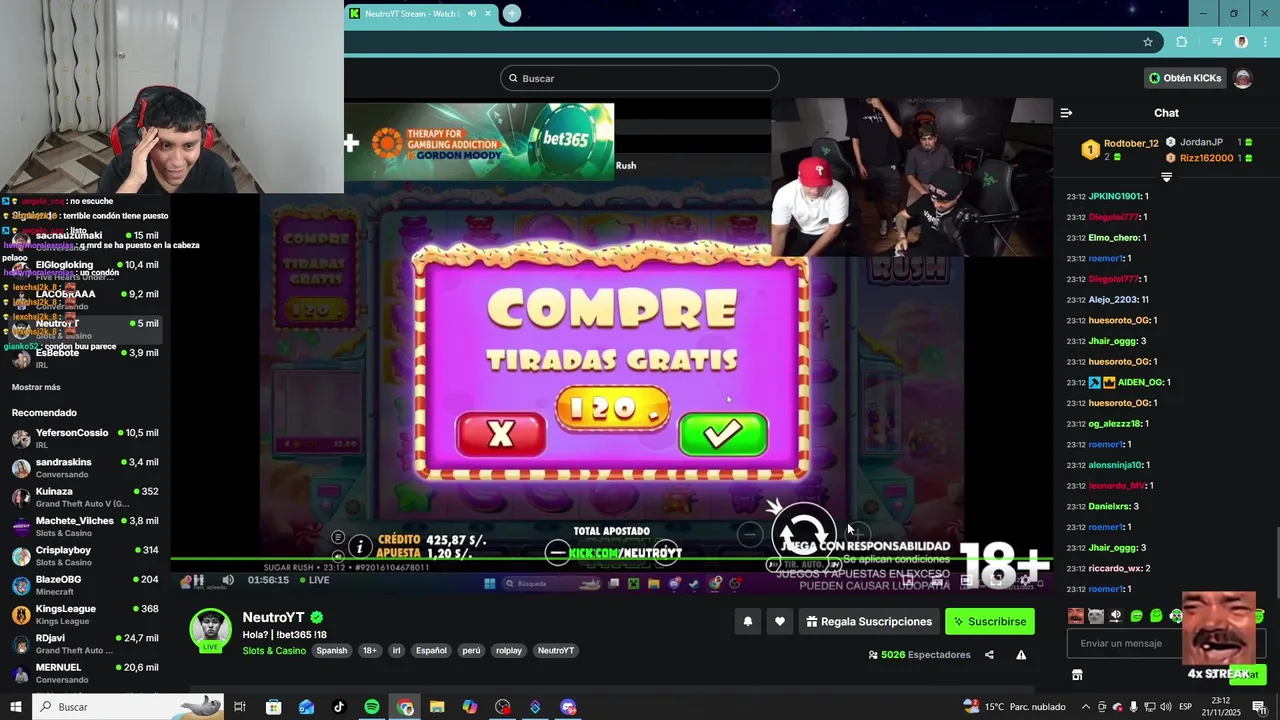
Task: Click the taskbar clock showing 23:12
Action: coord(1221,707)
